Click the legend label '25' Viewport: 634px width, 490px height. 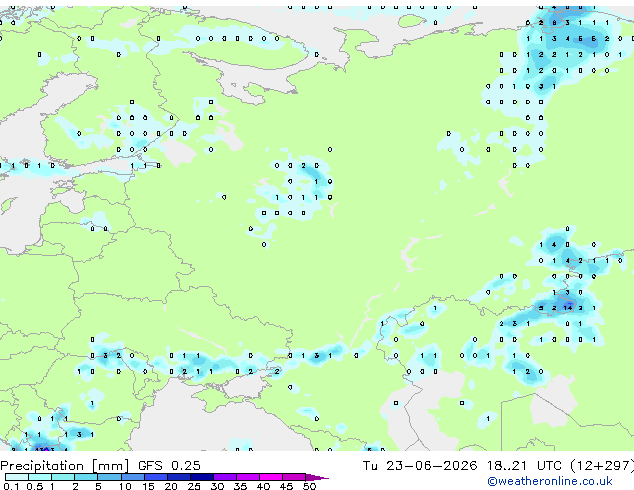click(x=194, y=486)
